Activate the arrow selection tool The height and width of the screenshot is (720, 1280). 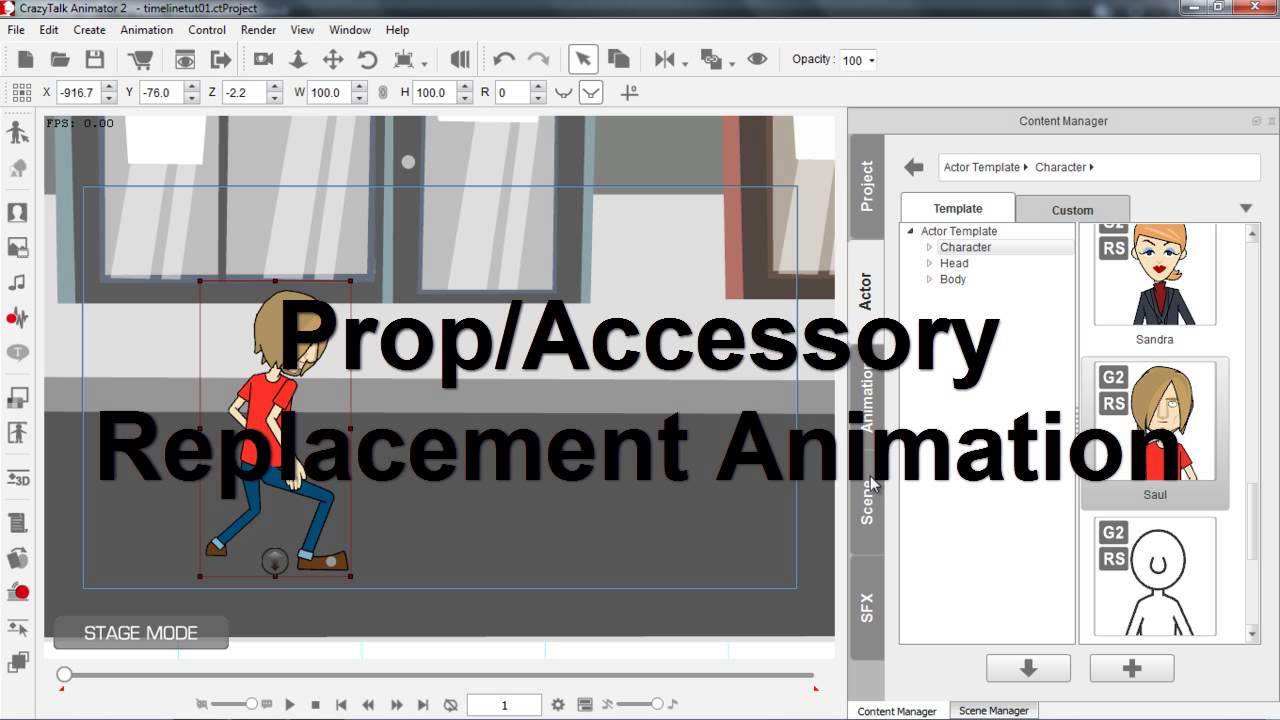click(x=583, y=60)
